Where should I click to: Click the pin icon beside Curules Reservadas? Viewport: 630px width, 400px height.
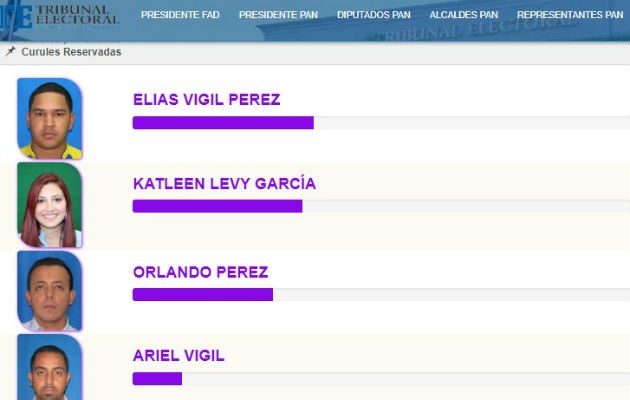pyautogui.click(x=10, y=51)
